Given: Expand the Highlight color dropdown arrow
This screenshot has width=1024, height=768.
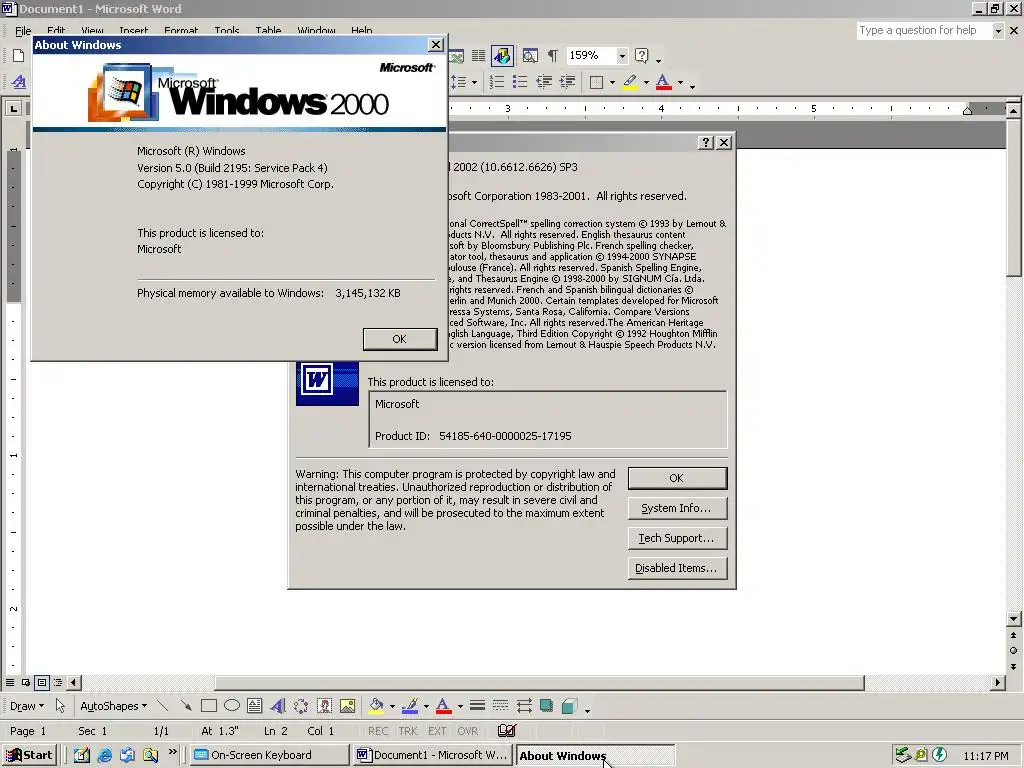Looking at the screenshot, I should point(646,82).
